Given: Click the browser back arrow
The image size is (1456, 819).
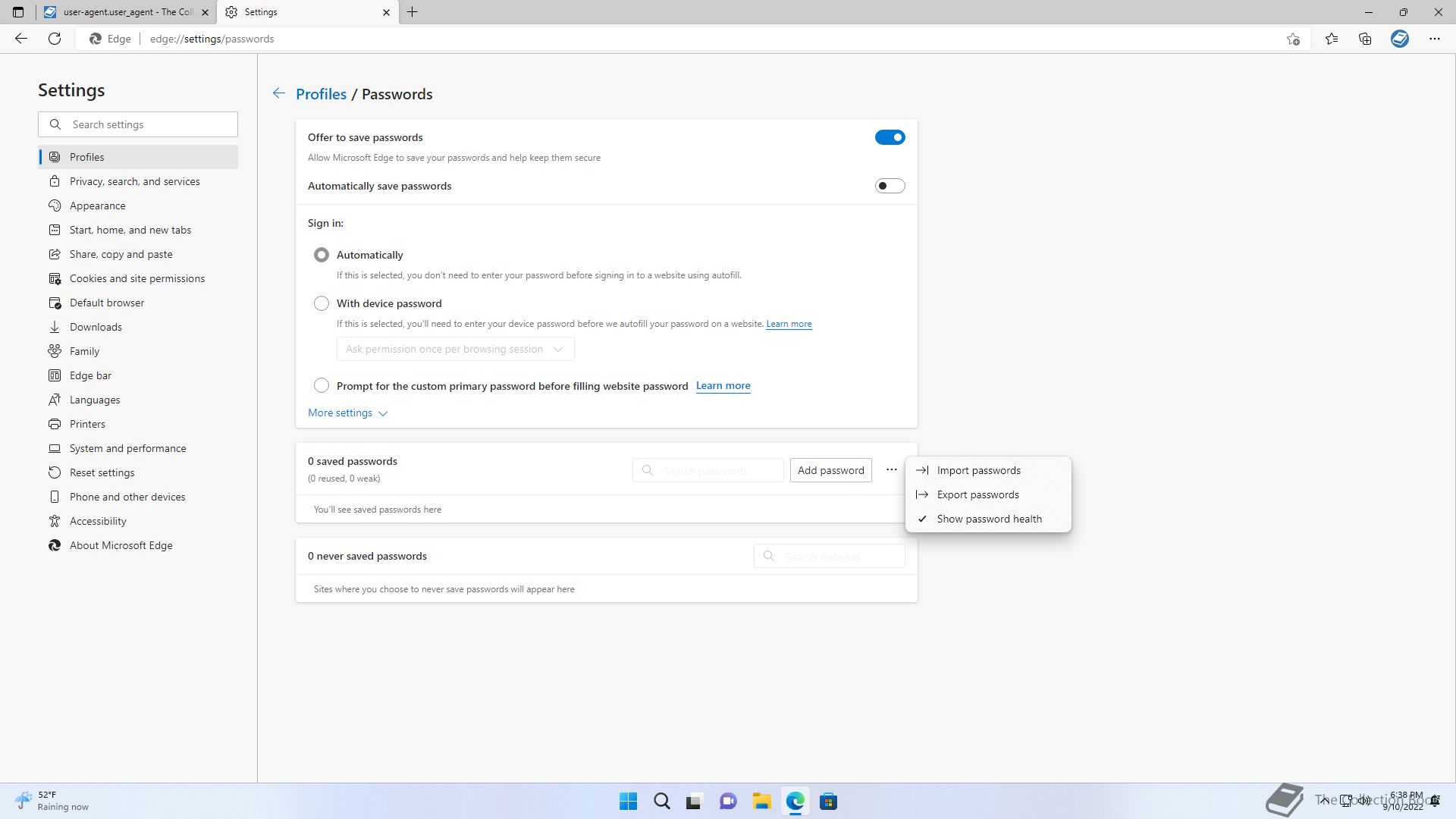Looking at the screenshot, I should [21, 39].
